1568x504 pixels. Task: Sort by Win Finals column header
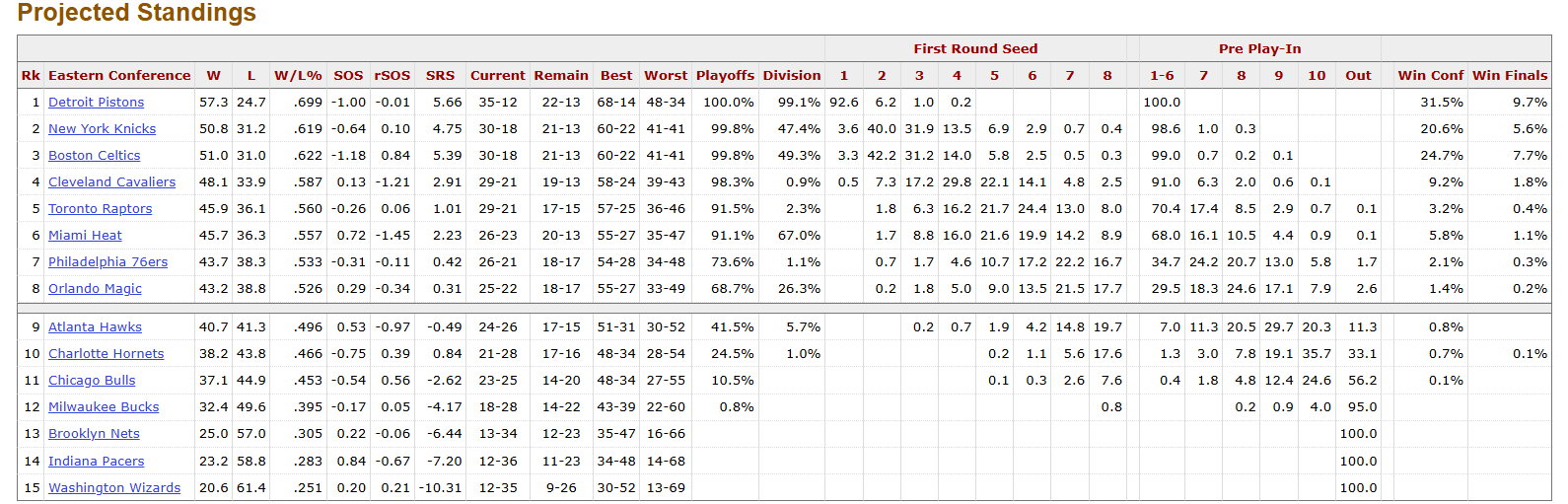1510,75
